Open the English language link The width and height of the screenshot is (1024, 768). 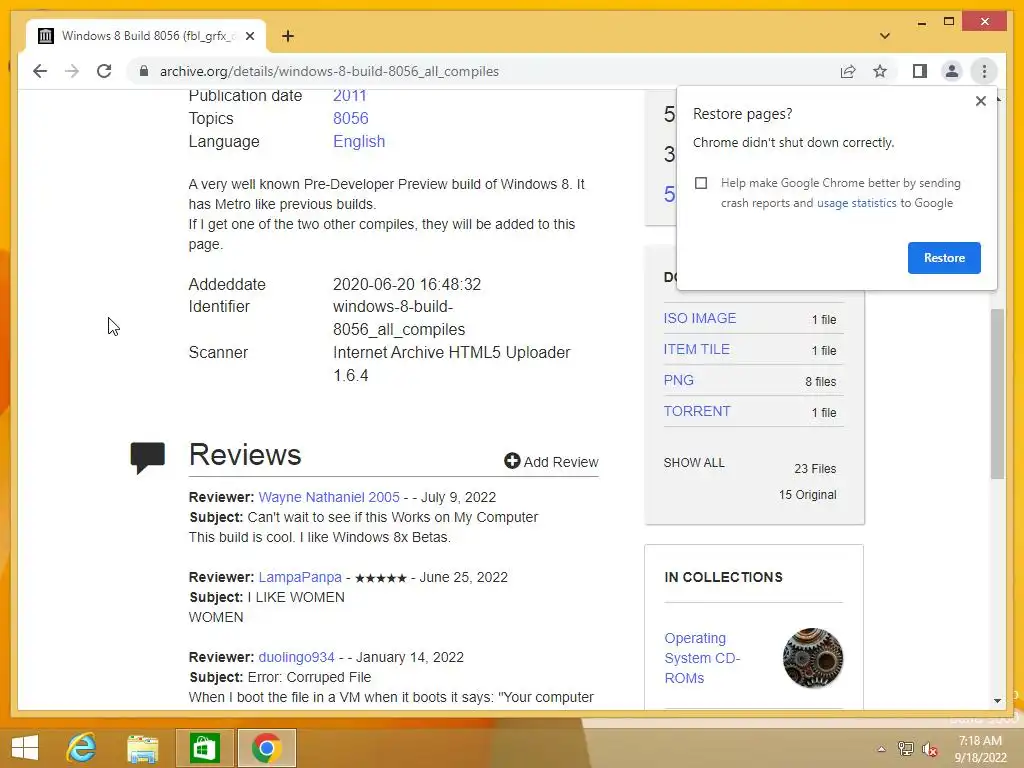[359, 141]
